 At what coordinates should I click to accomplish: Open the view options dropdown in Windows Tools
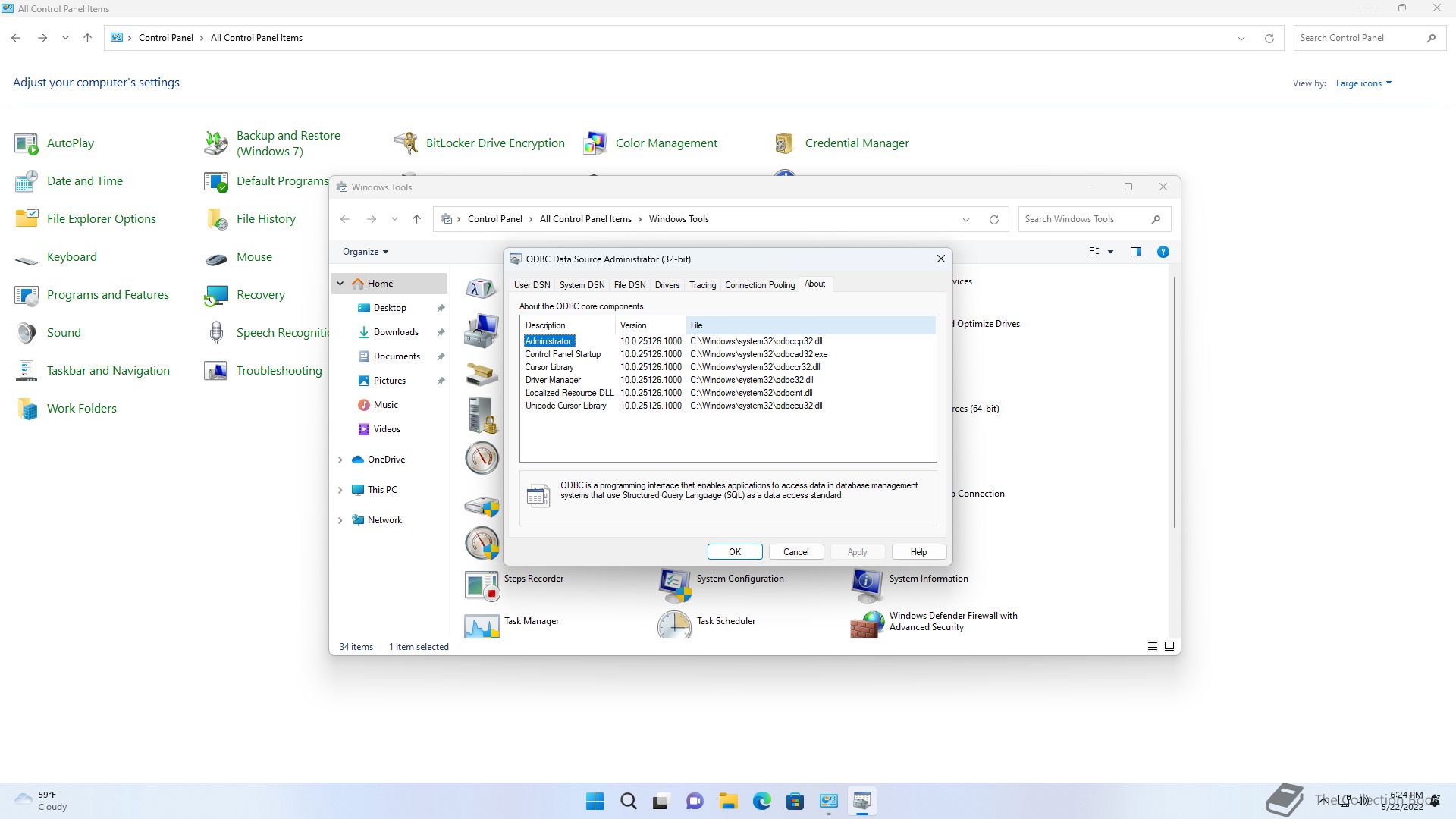coord(1111,252)
